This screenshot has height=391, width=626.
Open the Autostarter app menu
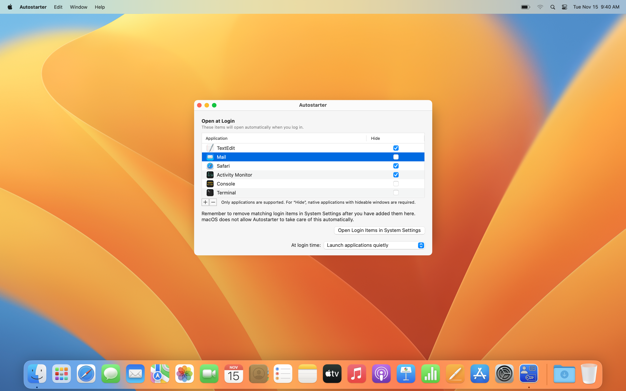[33, 7]
